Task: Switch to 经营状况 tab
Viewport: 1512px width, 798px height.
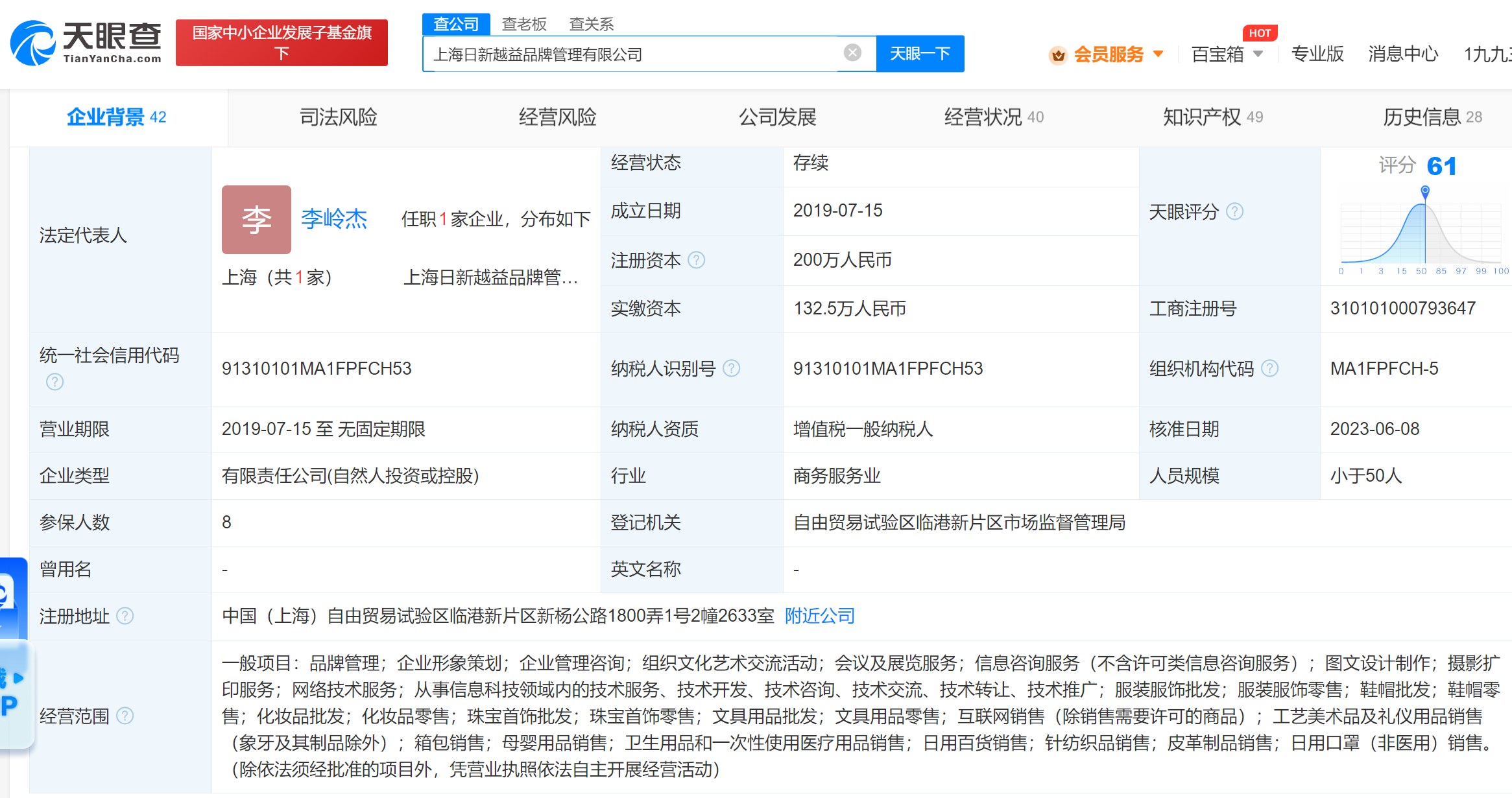Action: click(994, 117)
